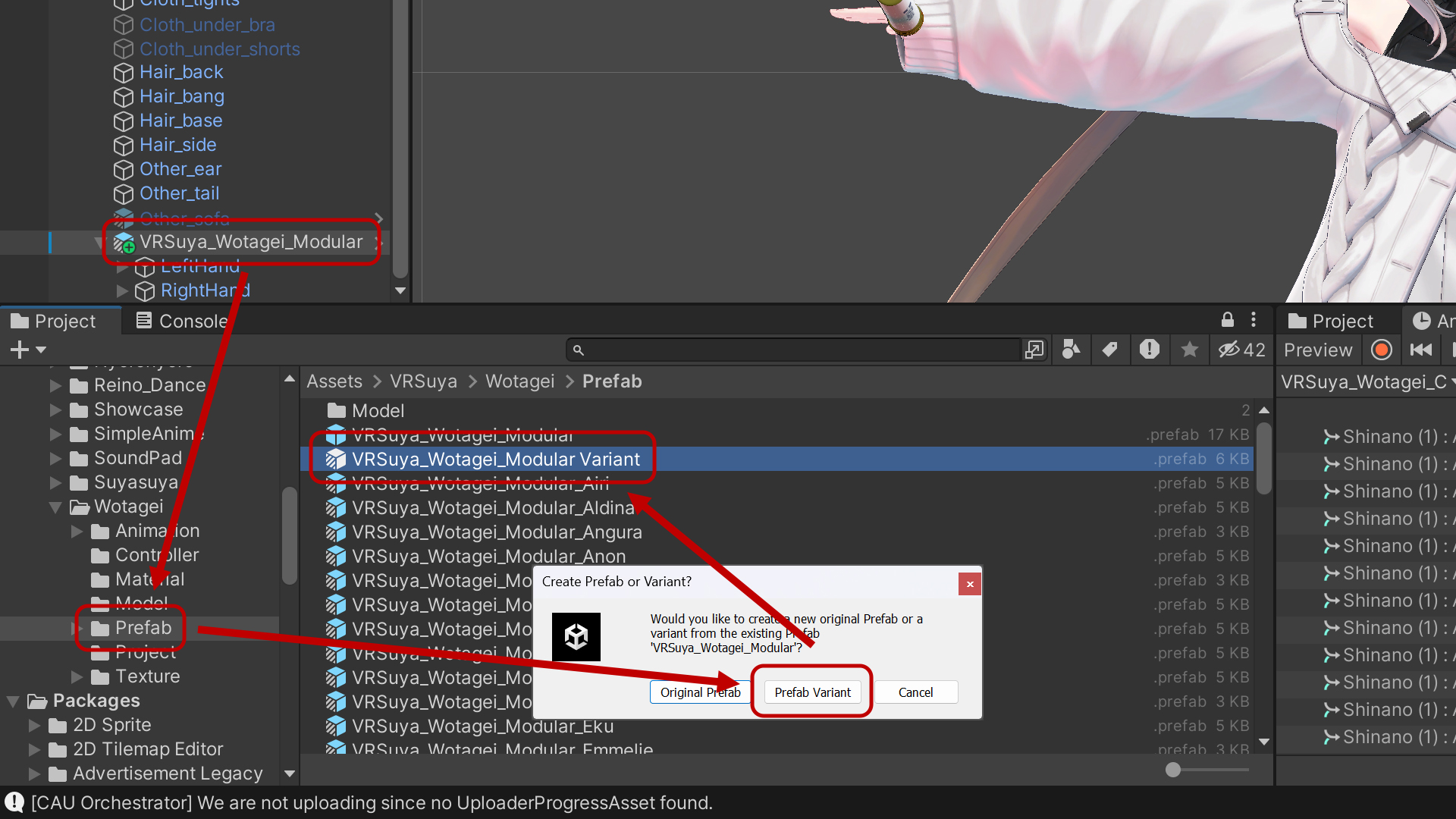Go to the first animation keyframe
The width and height of the screenshot is (1456, 819).
1421,350
